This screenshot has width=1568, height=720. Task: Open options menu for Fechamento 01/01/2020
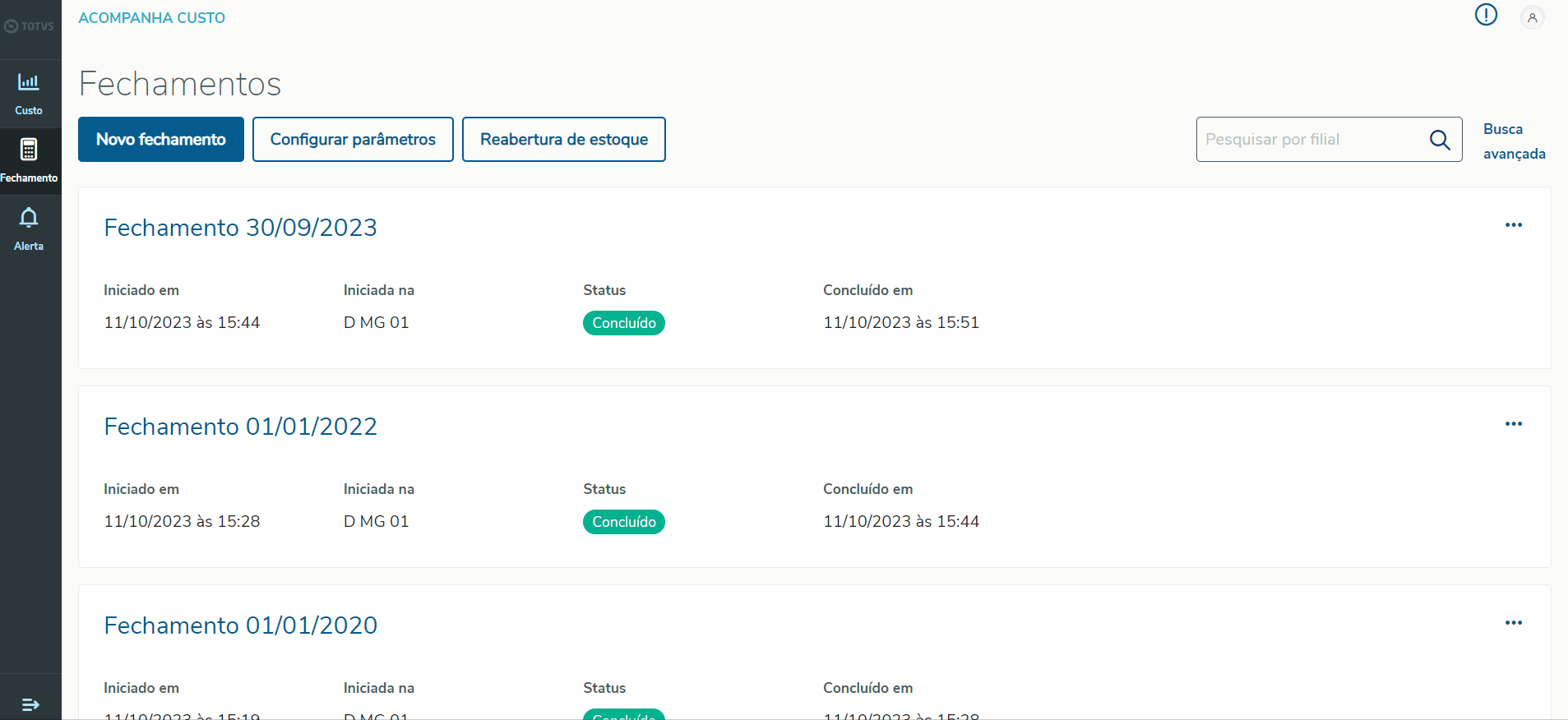(1514, 623)
